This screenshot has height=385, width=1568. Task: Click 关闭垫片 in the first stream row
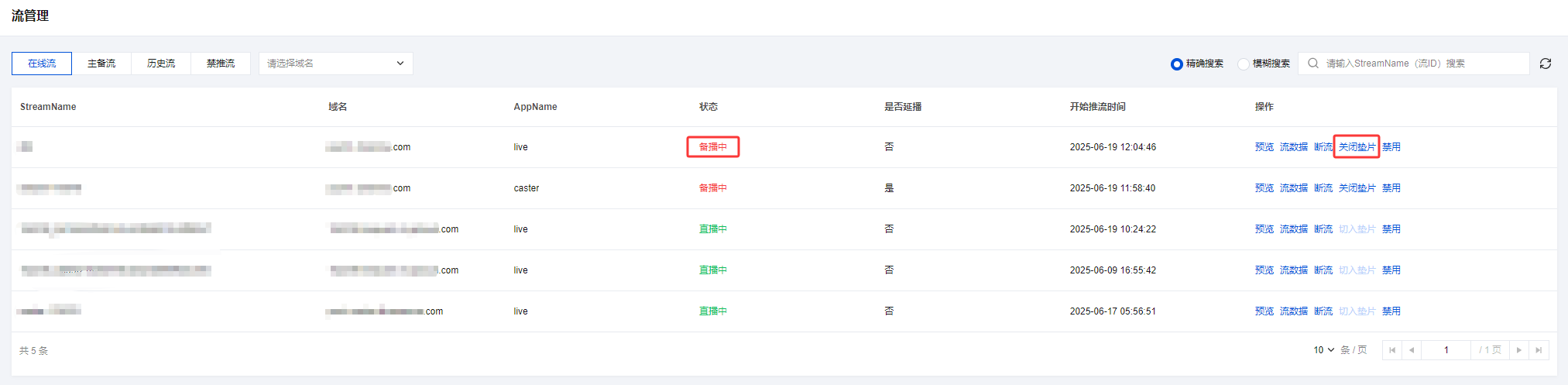[x=1357, y=147]
